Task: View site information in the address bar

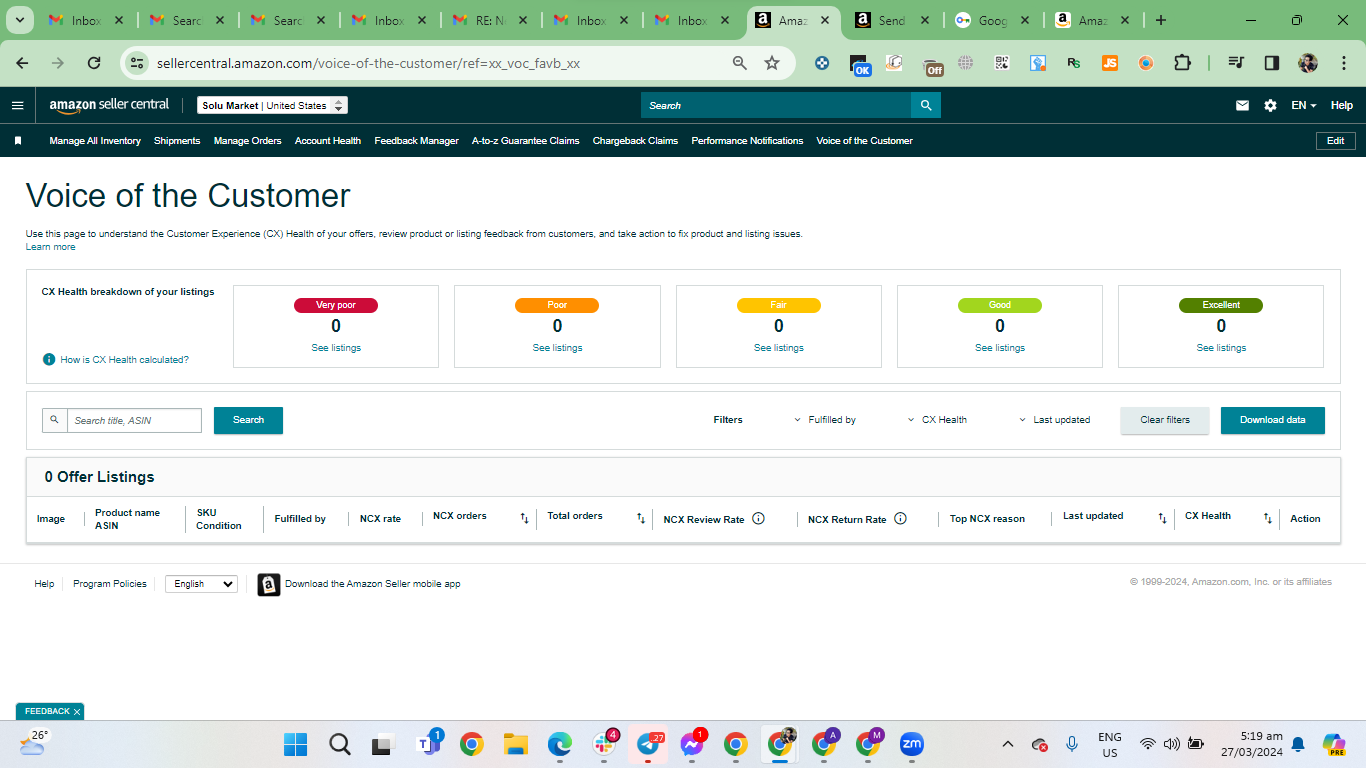Action: tap(136, 63)
